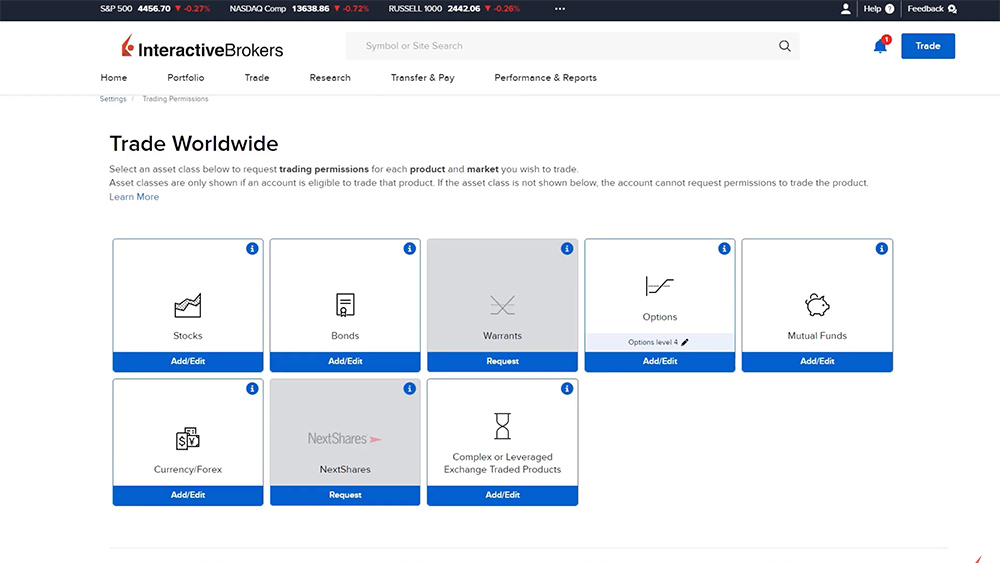Screen dimensions: 1000x563
Task: Click Request under NextShares
Action: click(345, 495)
